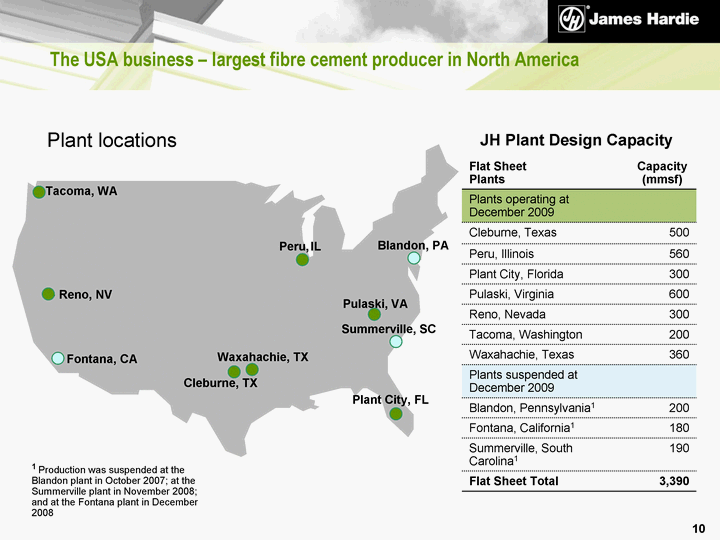This screenshot has width=720, height=540.
Task: Select the 'Plants suspended at December 2009' row
Action: tap(574, 382)
